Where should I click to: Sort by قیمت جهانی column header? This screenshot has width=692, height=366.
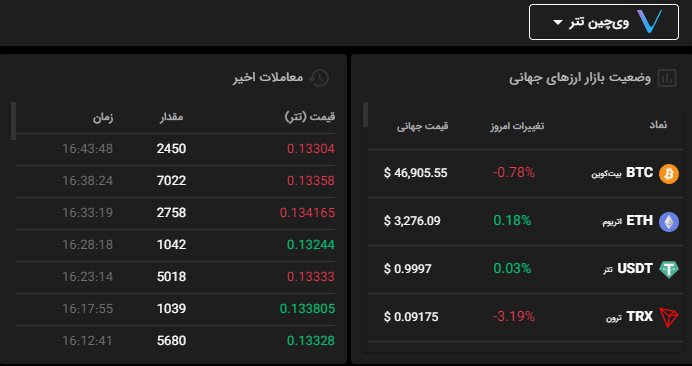point(422,126)
